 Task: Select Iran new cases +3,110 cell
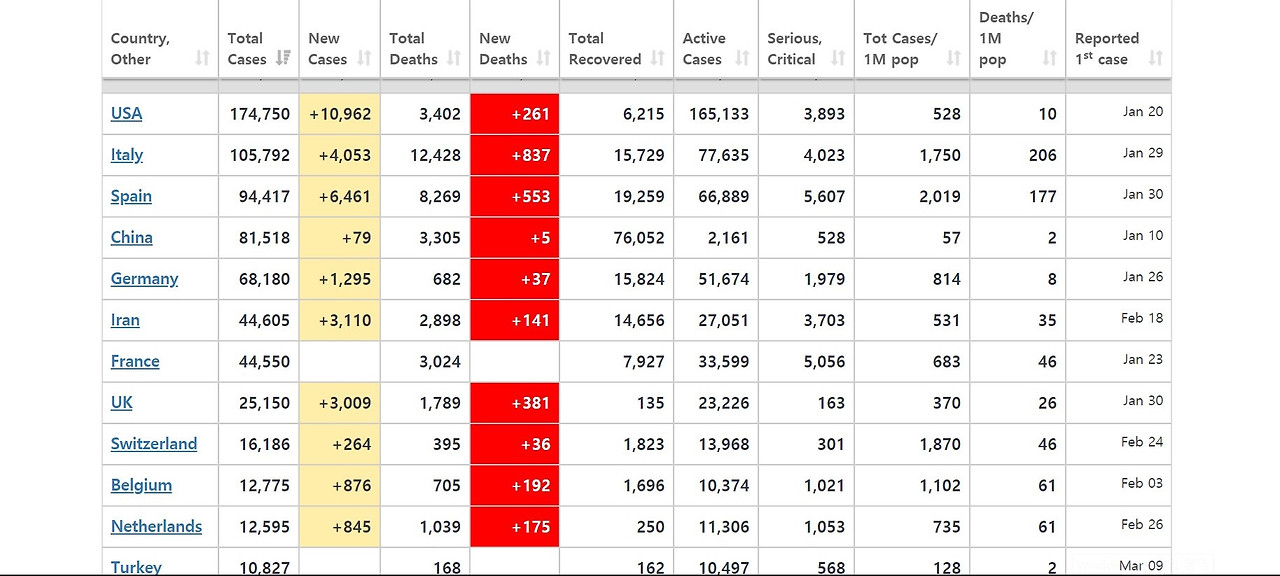point(340,320)
